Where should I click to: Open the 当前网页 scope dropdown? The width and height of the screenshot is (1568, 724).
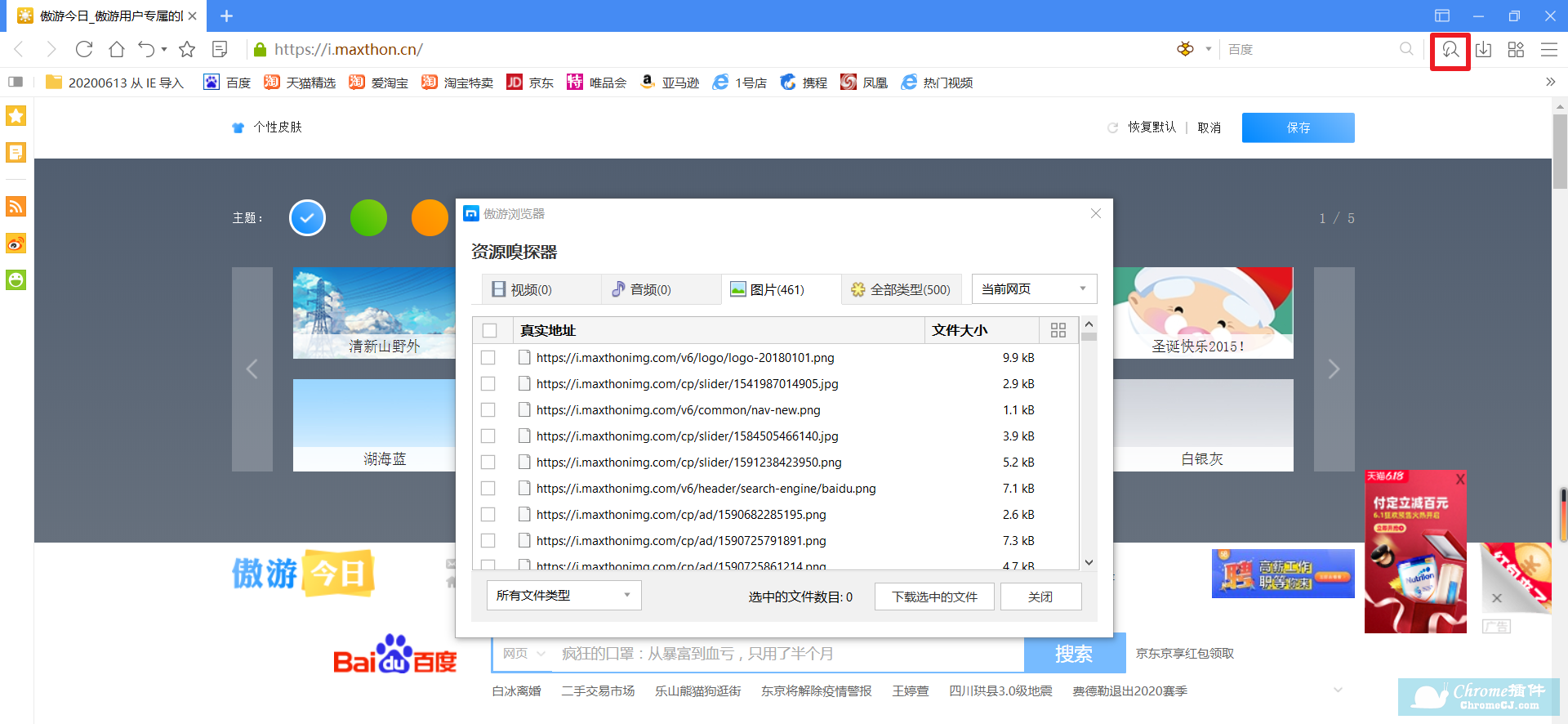(x=1034, y=289)
